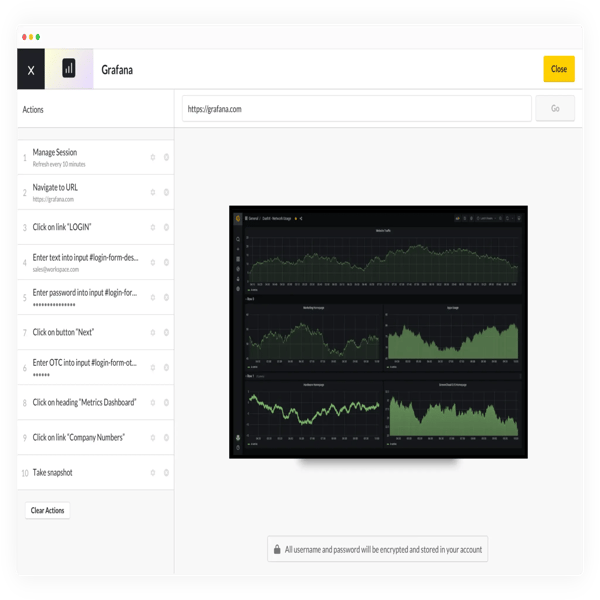Open settings gear for Manage Session action
Screen dimensions: 600x600
tap(153, 157)
